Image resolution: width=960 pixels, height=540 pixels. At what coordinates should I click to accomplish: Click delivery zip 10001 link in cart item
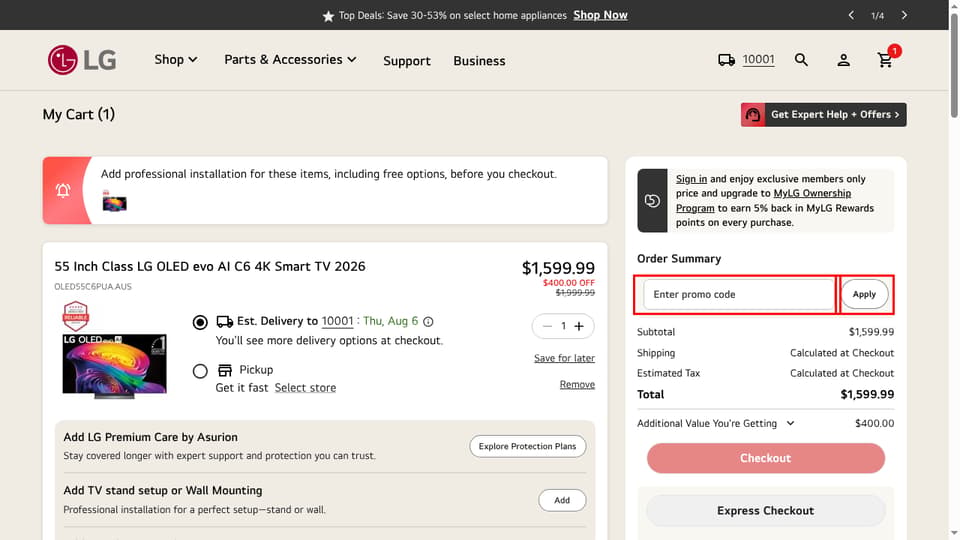pyautogui.click(x=337, y=321)
